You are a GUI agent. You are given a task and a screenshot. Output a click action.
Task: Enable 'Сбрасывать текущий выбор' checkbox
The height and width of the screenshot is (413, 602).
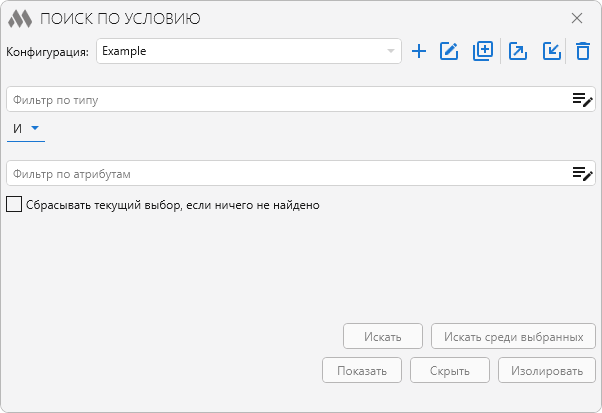tap(14, 204)
